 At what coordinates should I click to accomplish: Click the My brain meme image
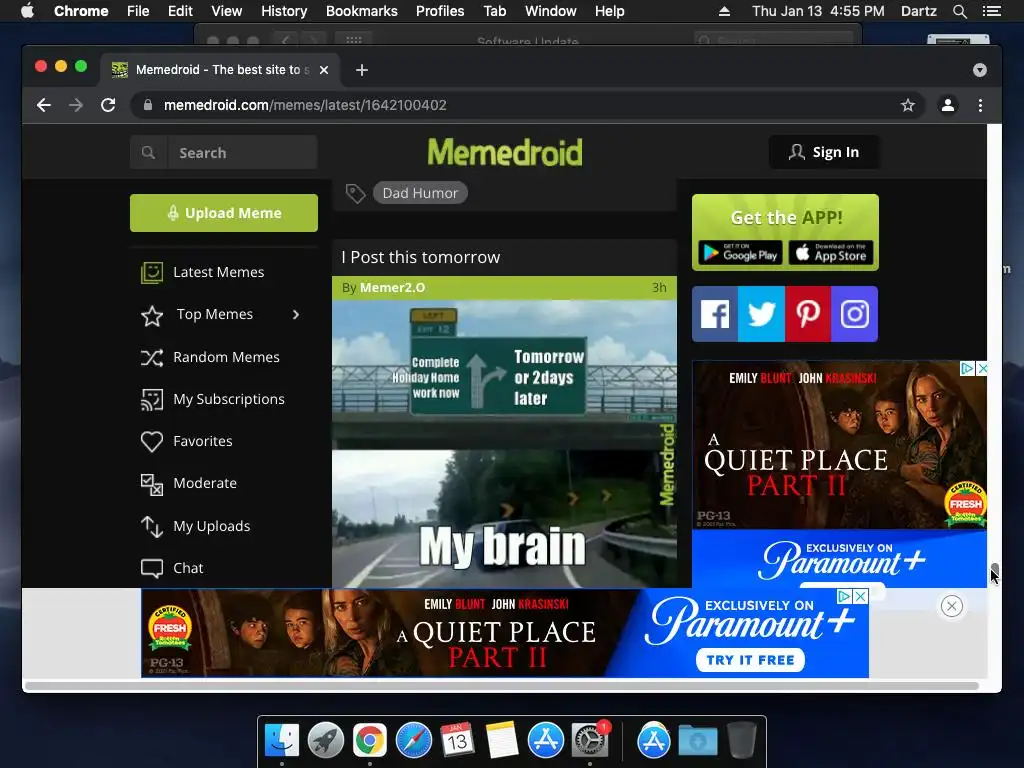504,444
